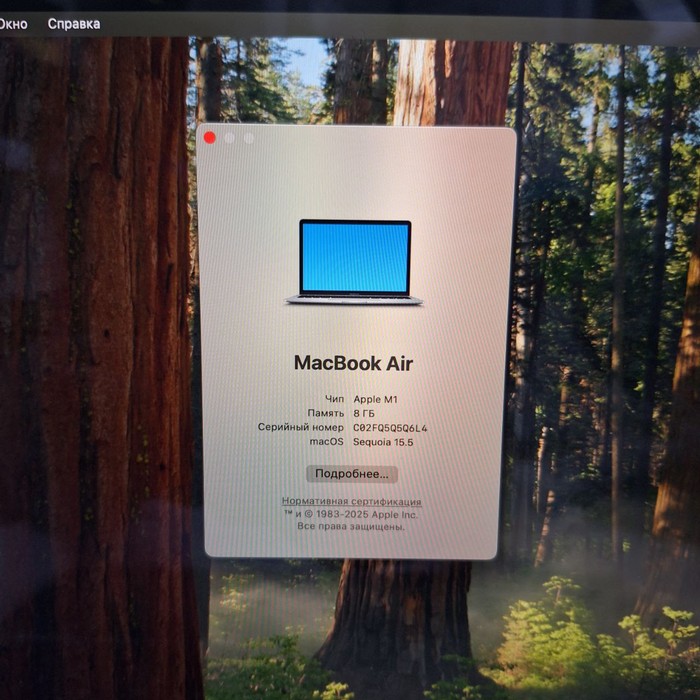
Task: Click the disabled zoom button in About window
Action: click(x=249, y=138)
